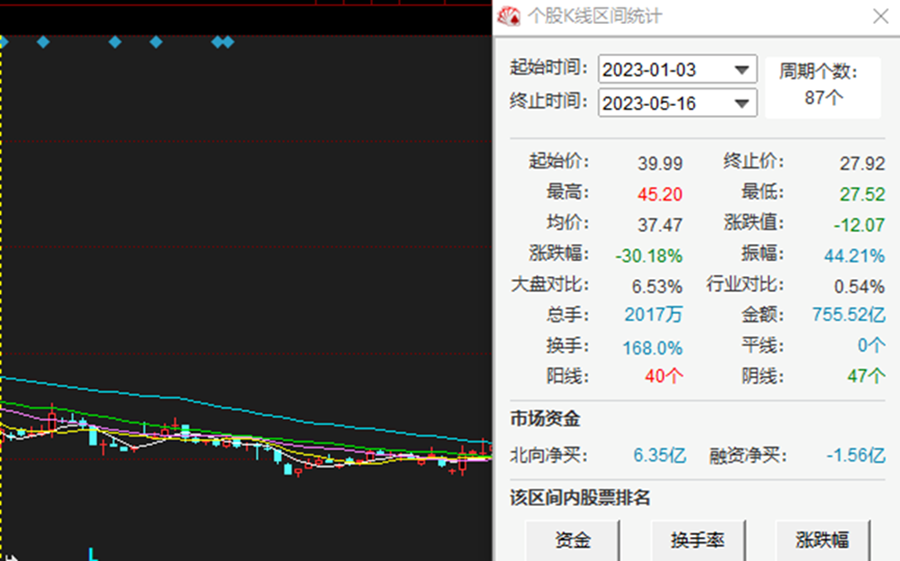Click the 金额 value 755.52亿
The width and height of the screenshot is (900, 561).
pos(848,315)
